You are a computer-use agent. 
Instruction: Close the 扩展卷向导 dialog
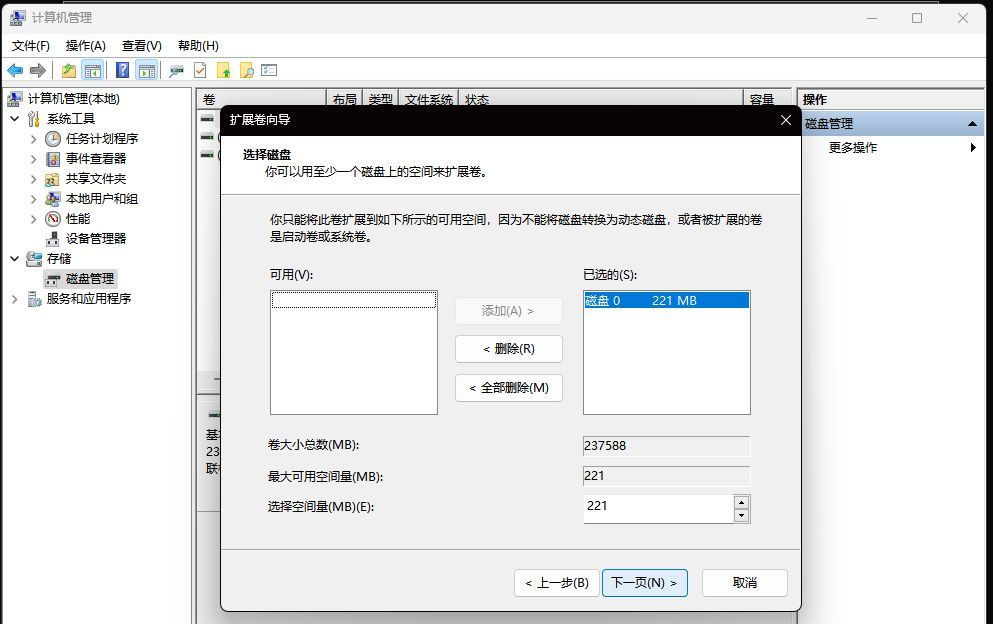click(x=786, y=120)
